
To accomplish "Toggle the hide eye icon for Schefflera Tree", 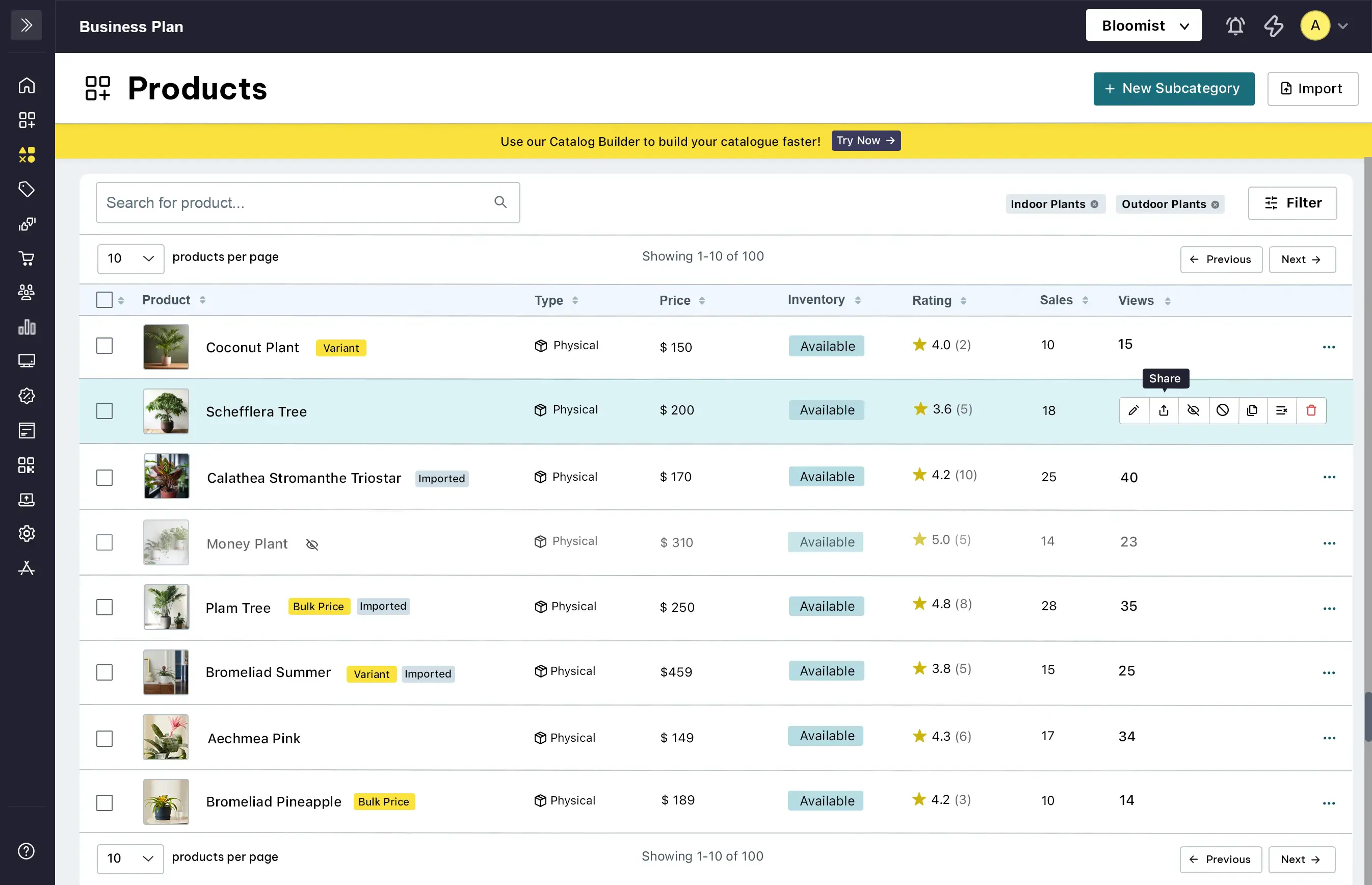I will 1193,410.
